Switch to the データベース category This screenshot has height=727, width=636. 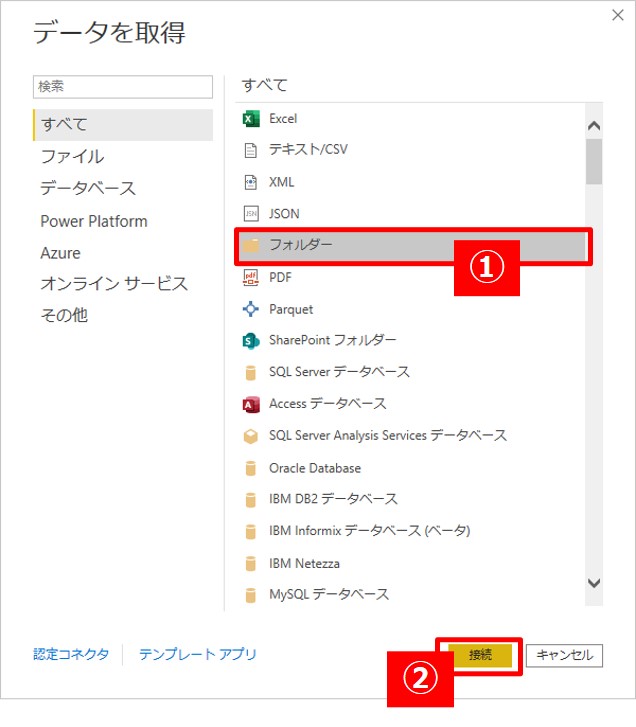tap(88, 188)
